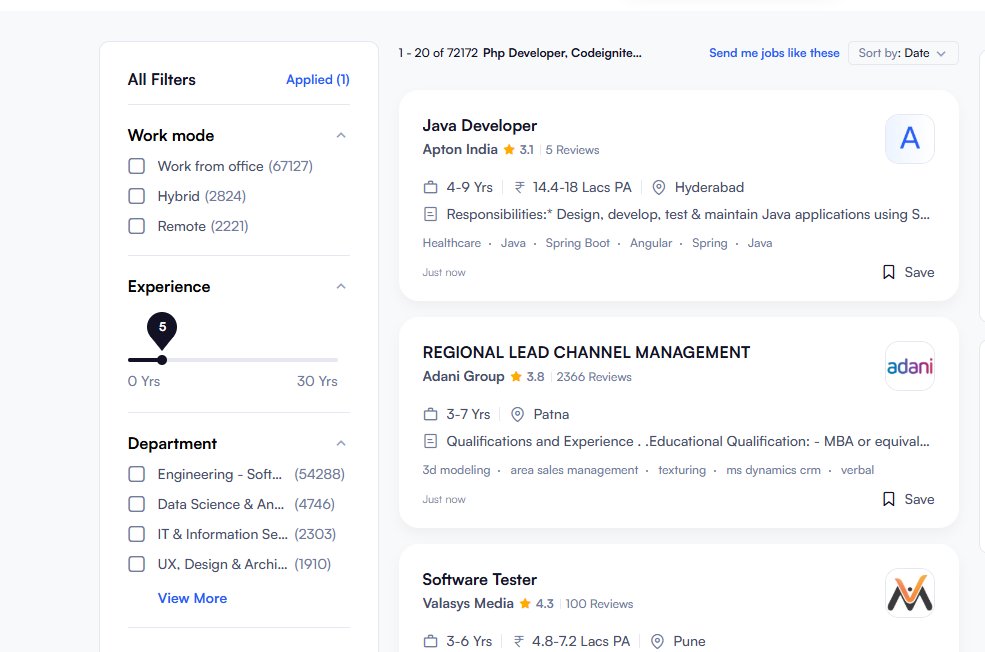985x652 pixels.
Task: Click location pin icon beside Hyderabad
Action: point(658,187)
